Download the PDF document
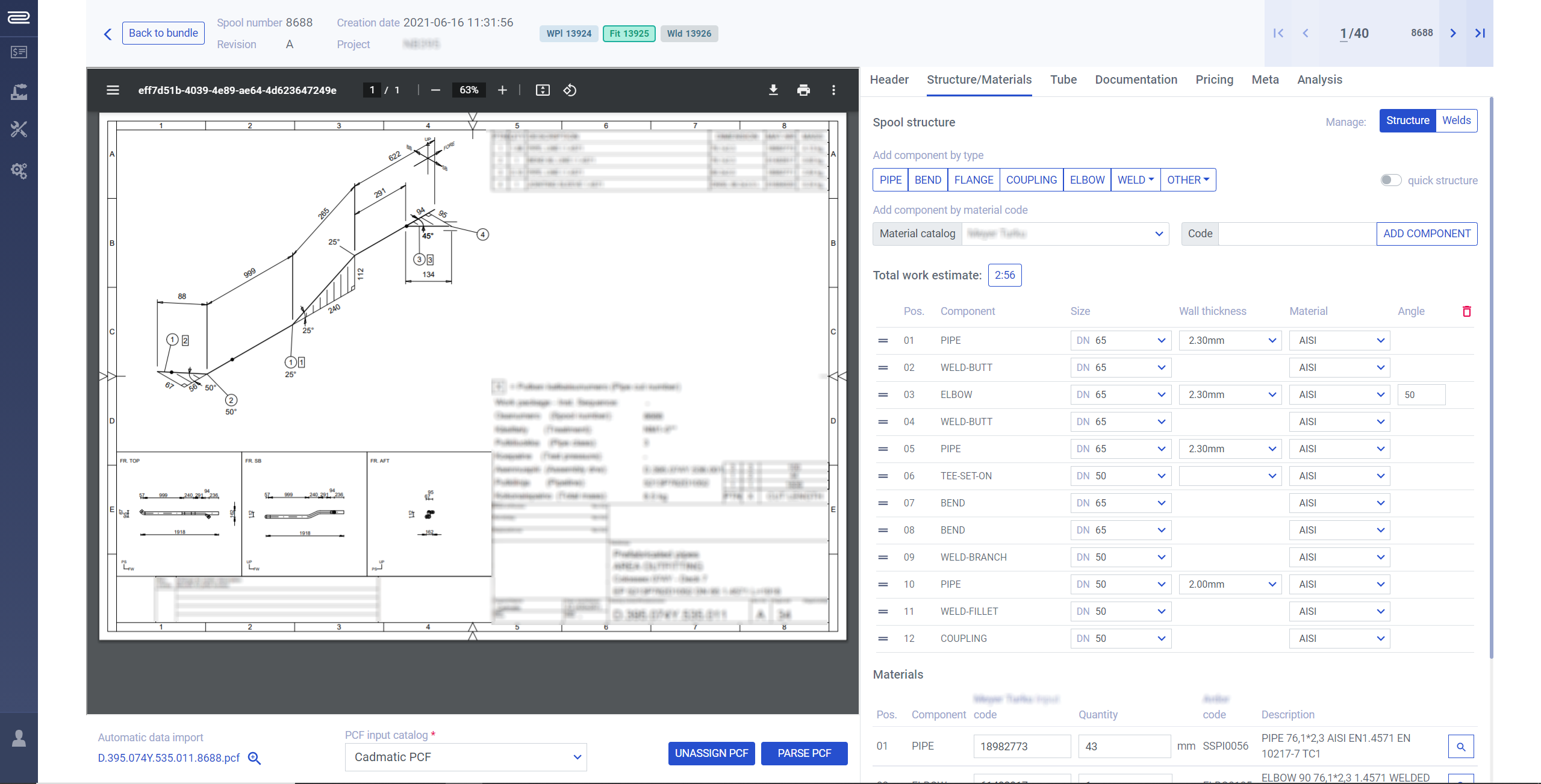The image size is (1541, 784). click(x=773, y=90)
